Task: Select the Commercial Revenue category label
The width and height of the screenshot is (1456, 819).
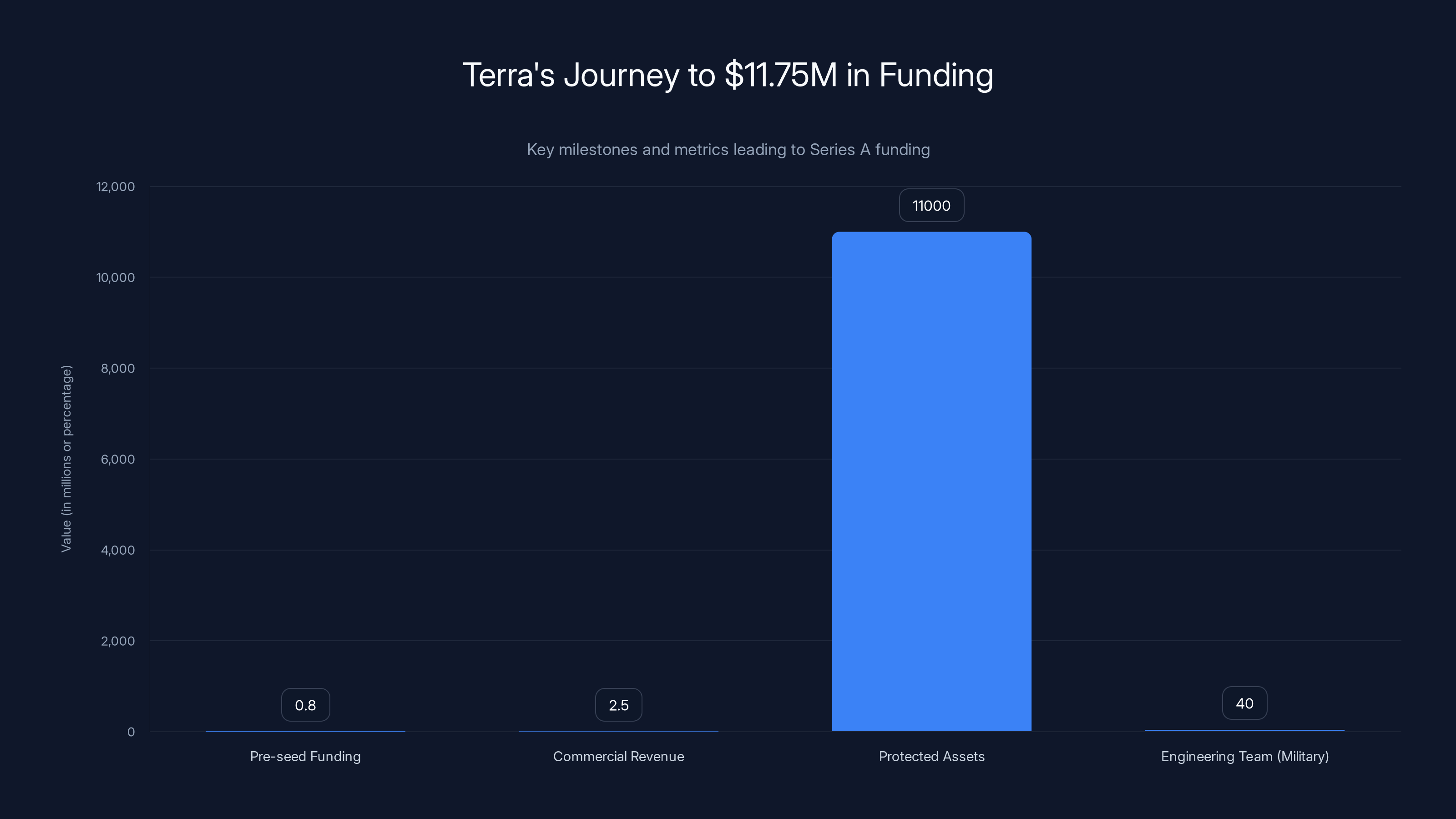Action: 618,756
